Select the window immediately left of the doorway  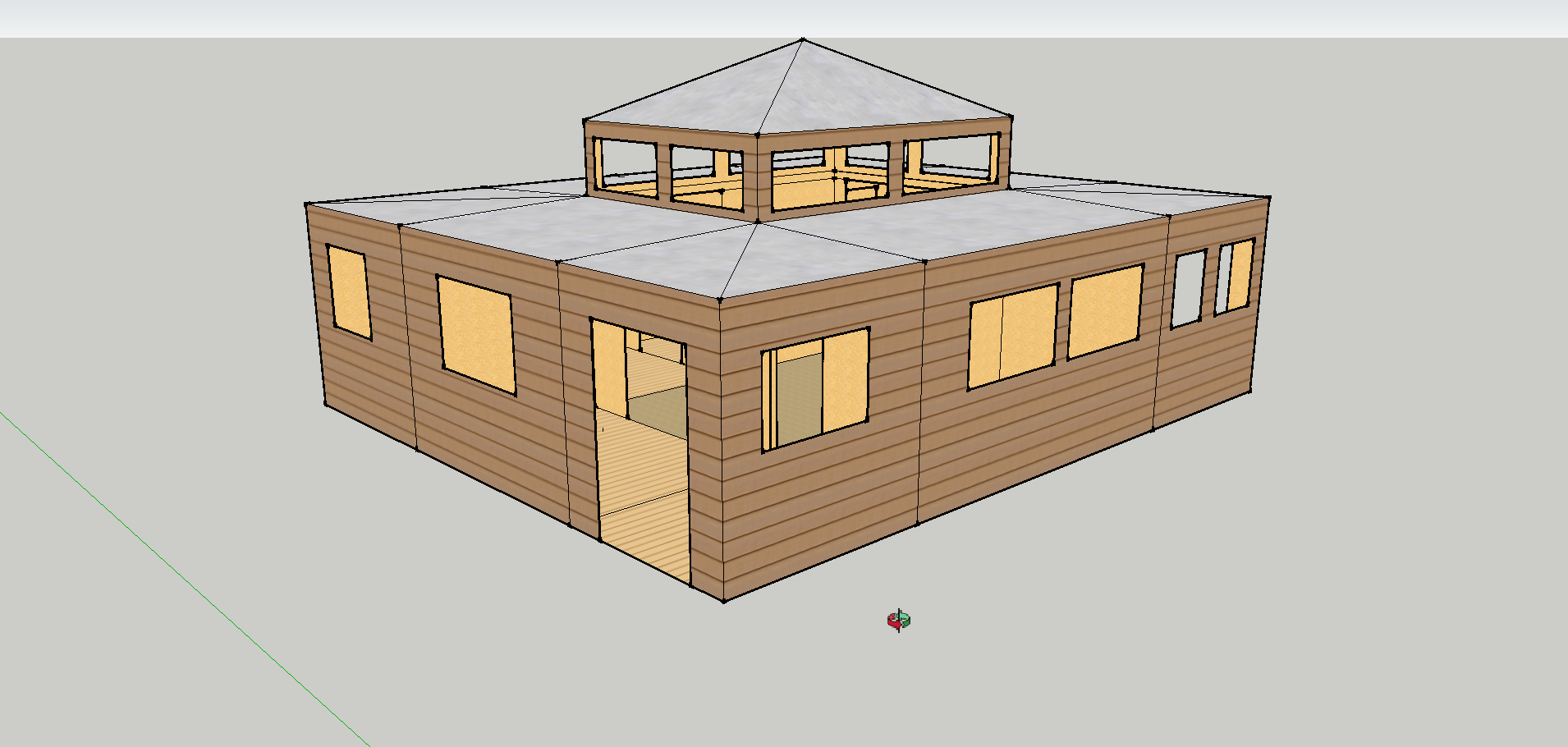tap(476, 333)
